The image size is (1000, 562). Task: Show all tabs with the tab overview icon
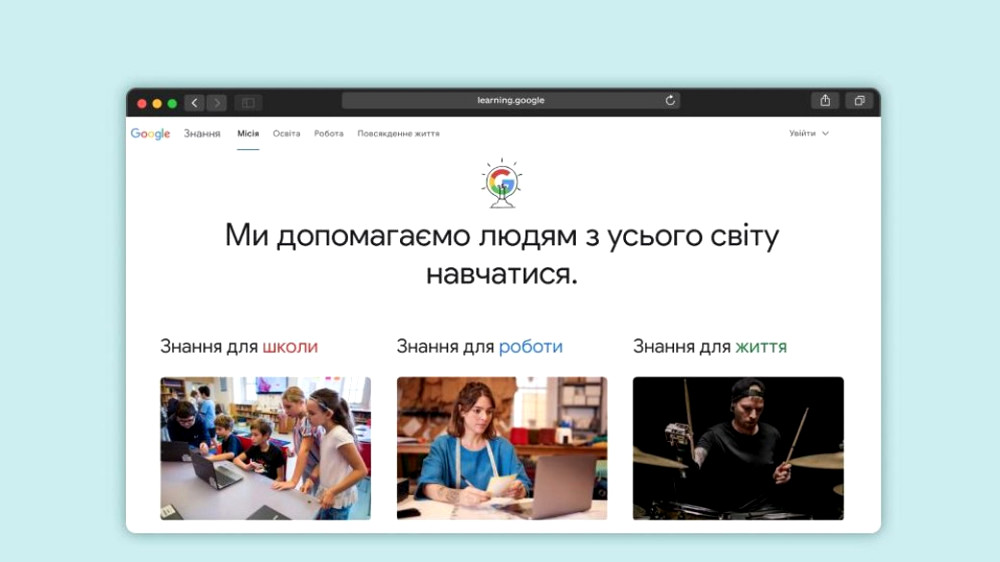(859, 101)
